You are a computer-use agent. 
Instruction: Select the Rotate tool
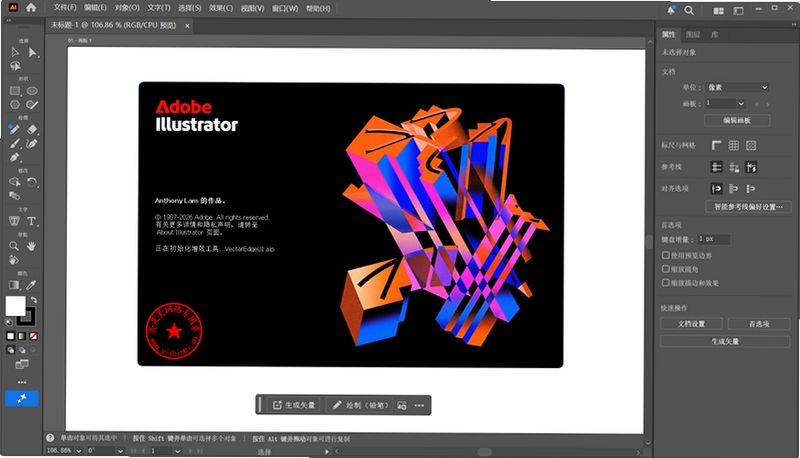32,182
